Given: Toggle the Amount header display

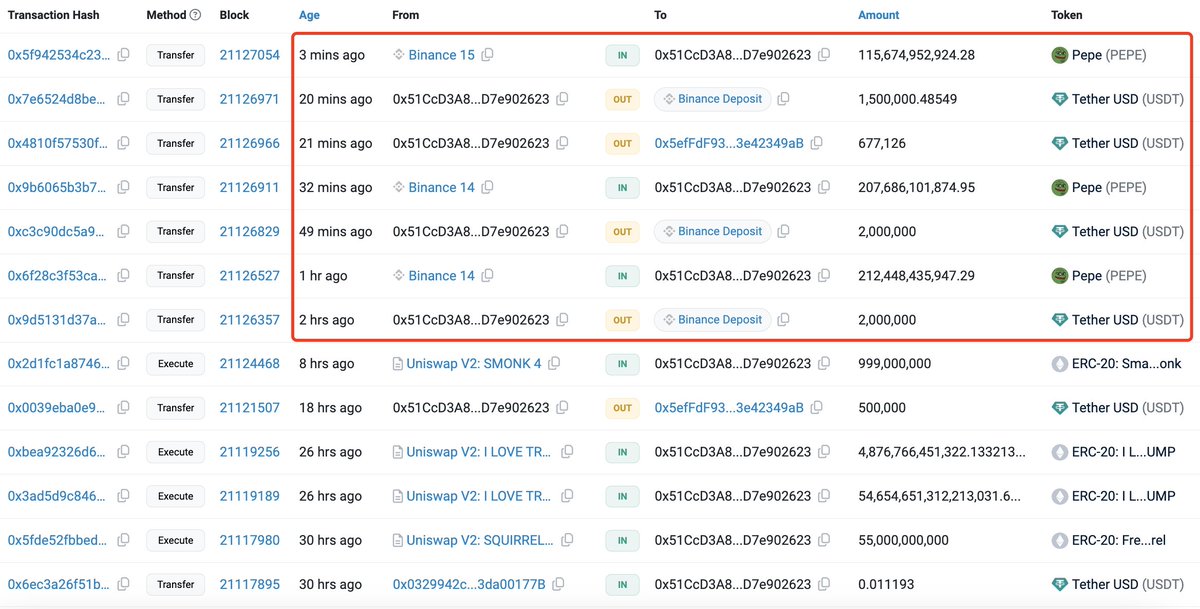Looking at the screenshot, I should coord(878,14).
